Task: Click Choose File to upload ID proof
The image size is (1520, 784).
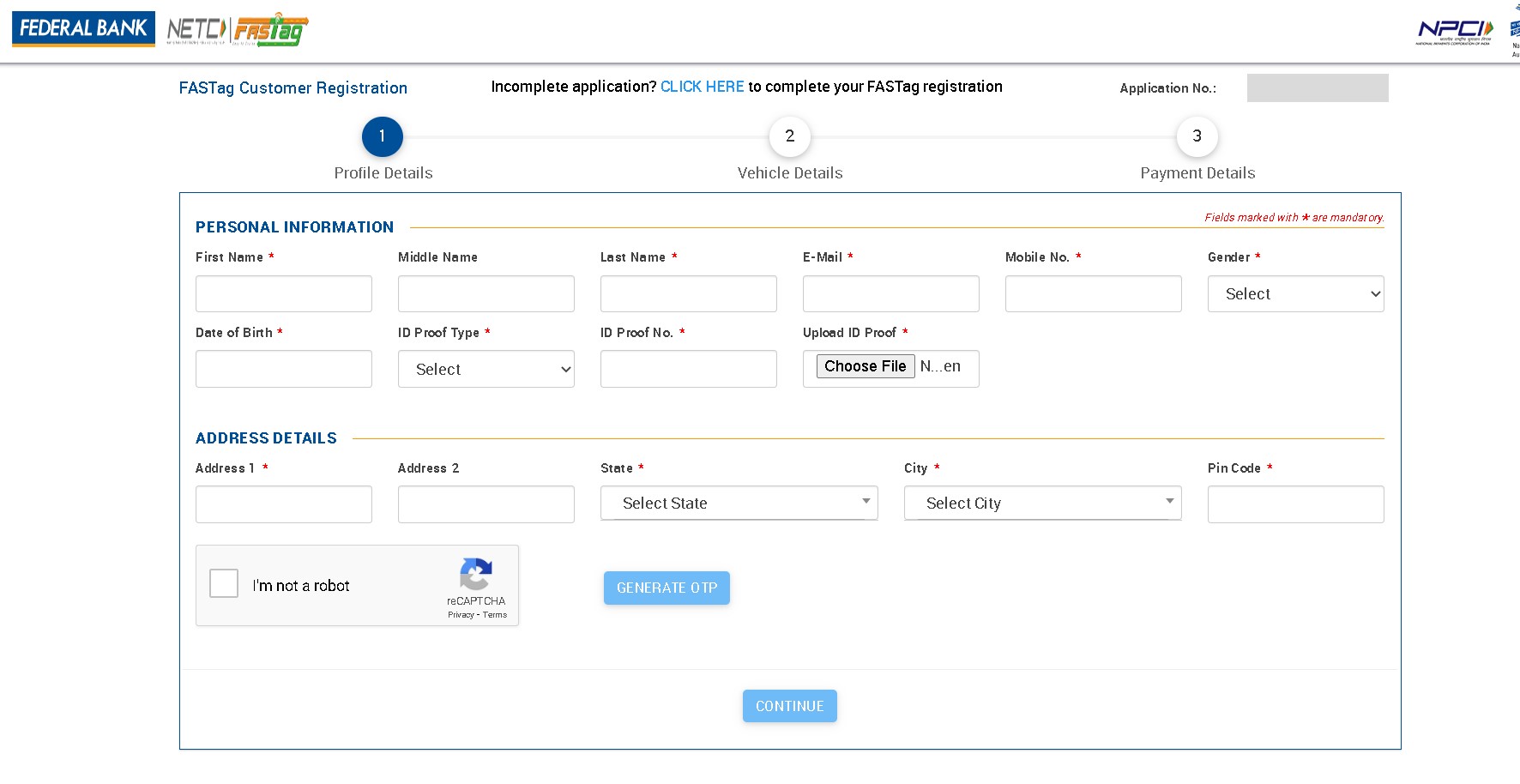Action: (x=865, y=366)
